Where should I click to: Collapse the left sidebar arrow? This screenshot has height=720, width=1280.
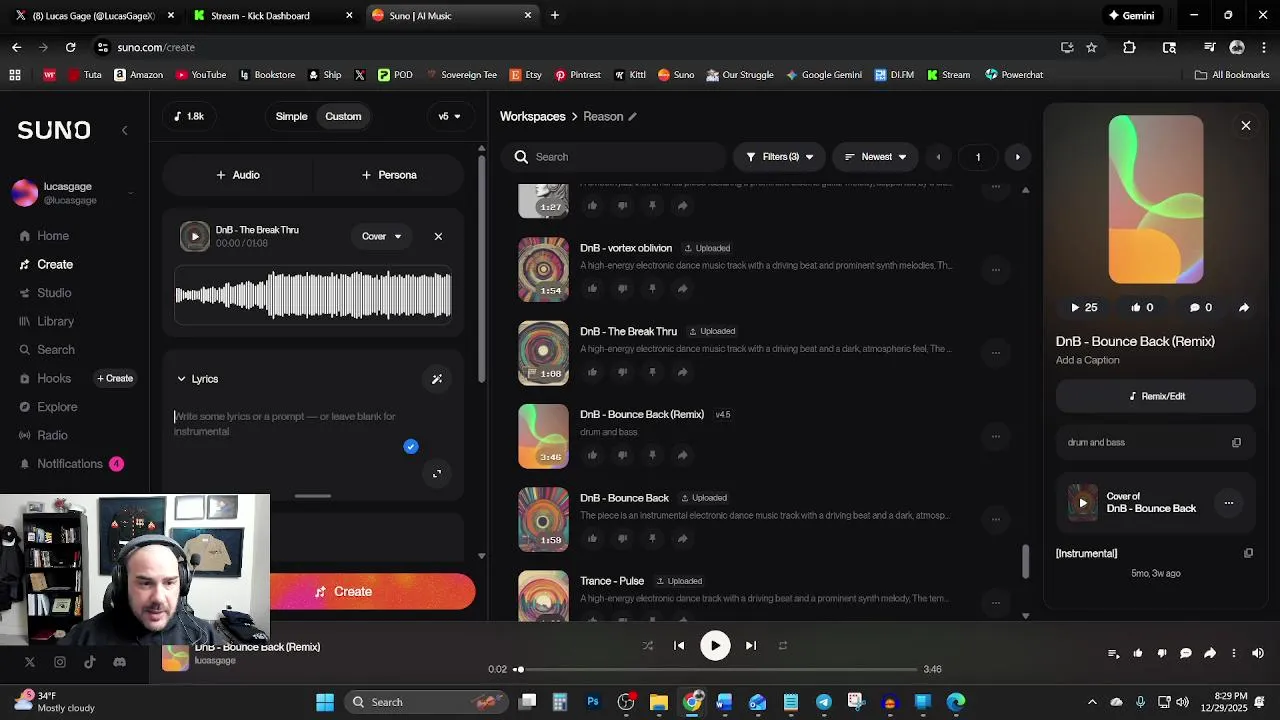[124, 130]
